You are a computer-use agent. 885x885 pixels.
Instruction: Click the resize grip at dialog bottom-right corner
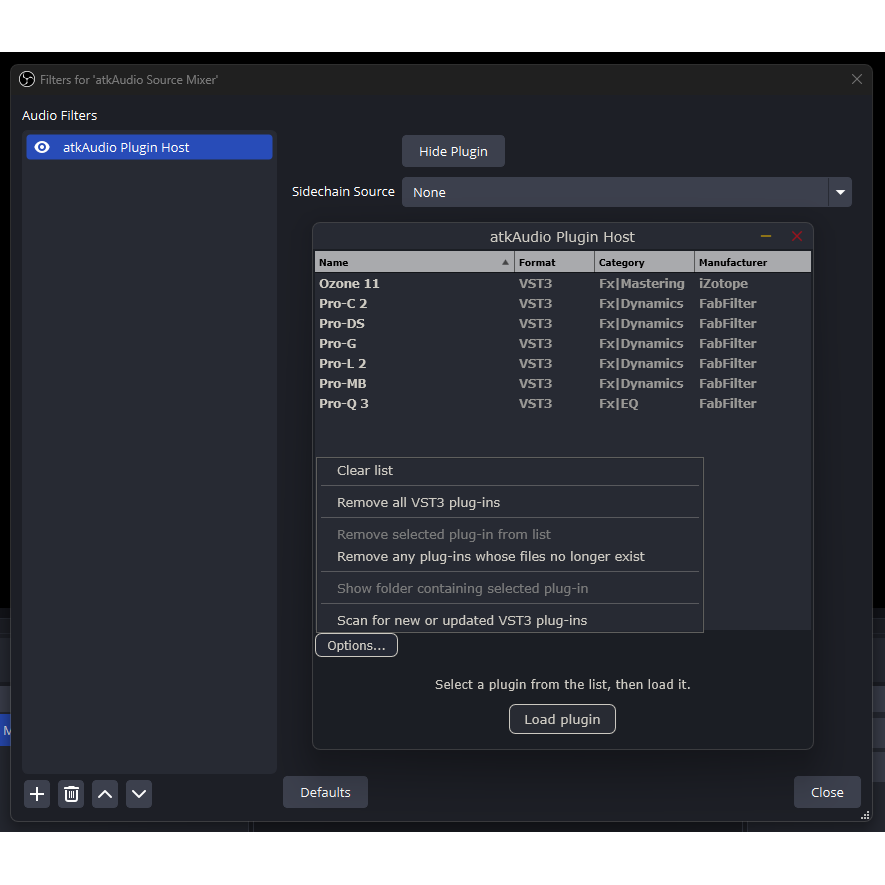coord(865,815)
